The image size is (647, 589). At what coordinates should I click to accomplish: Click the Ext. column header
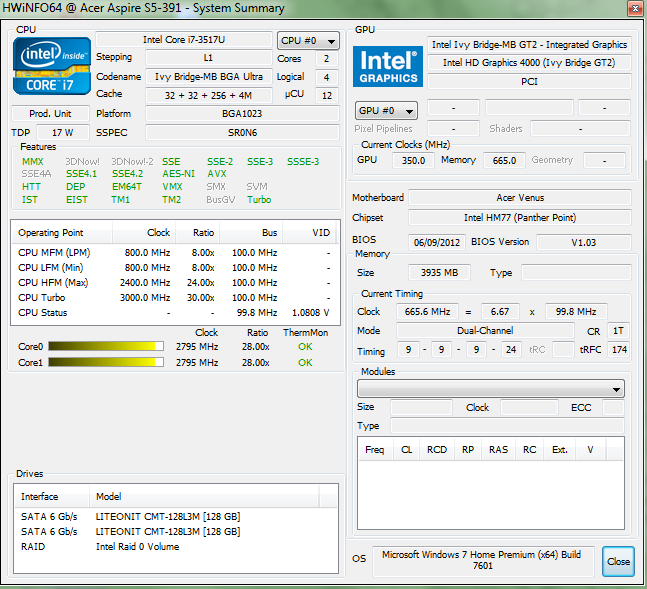click(560, 449)
